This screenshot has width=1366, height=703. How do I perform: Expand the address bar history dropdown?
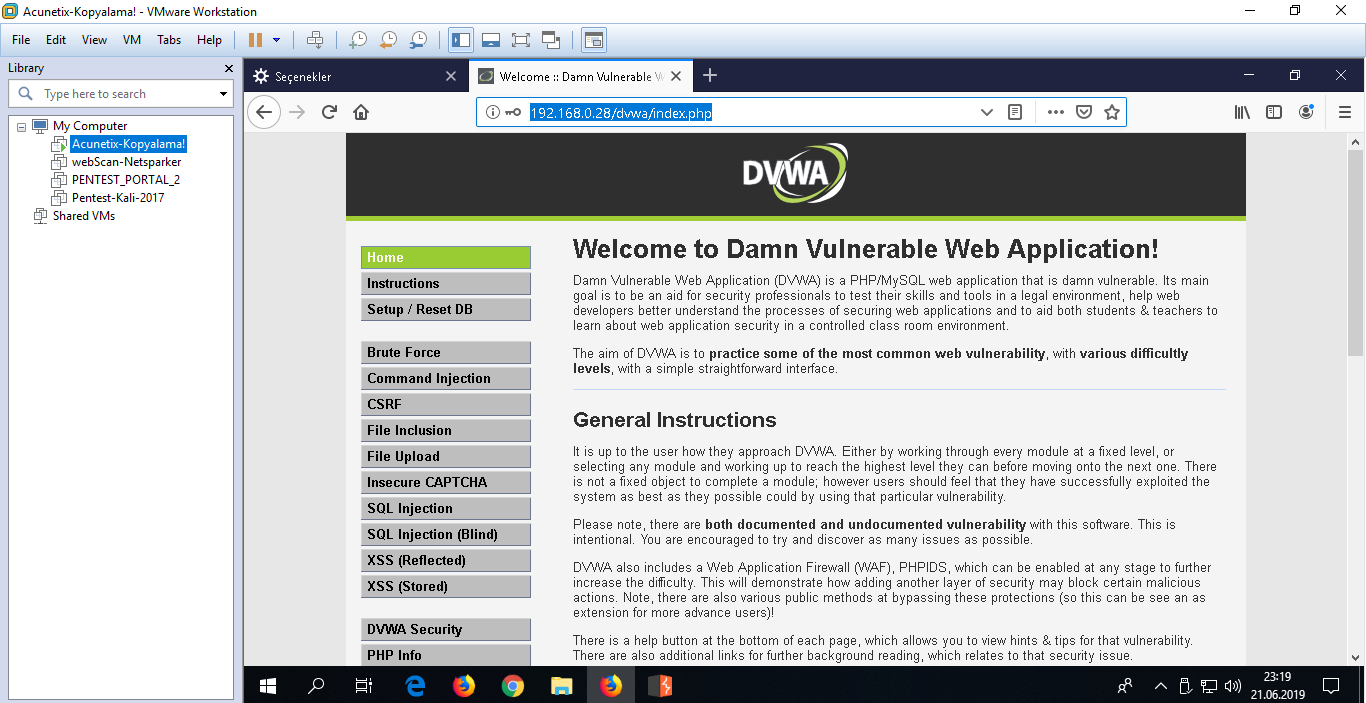[986, 112]
